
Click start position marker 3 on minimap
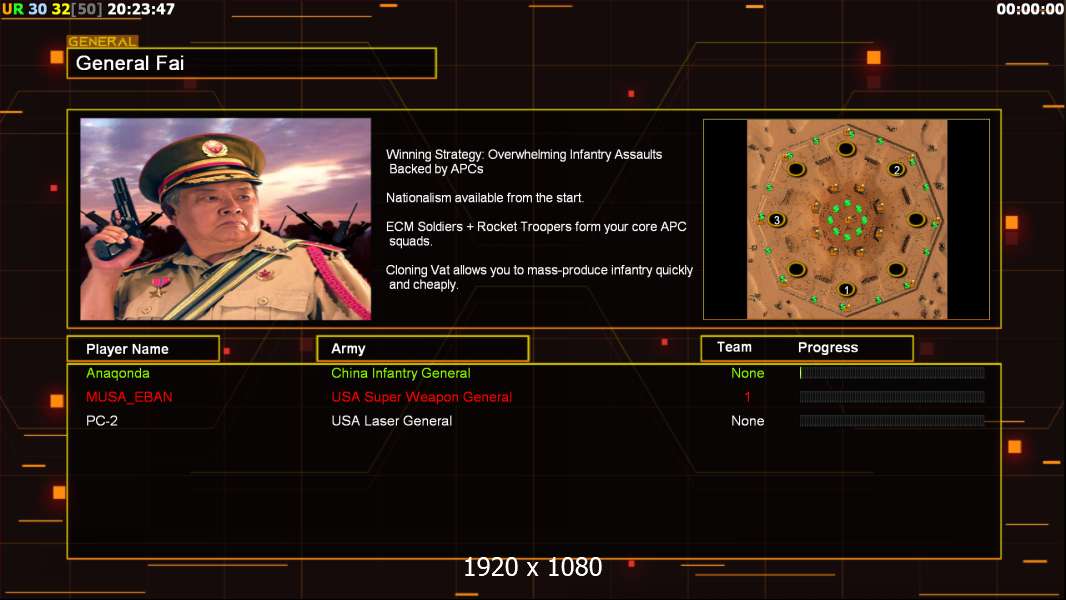coord(776,219)
